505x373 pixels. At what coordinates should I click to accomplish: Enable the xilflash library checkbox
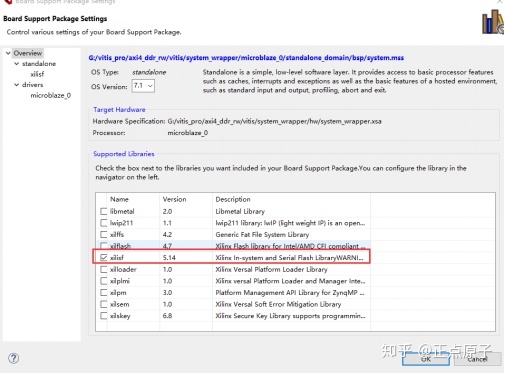(x=104, y=246)
